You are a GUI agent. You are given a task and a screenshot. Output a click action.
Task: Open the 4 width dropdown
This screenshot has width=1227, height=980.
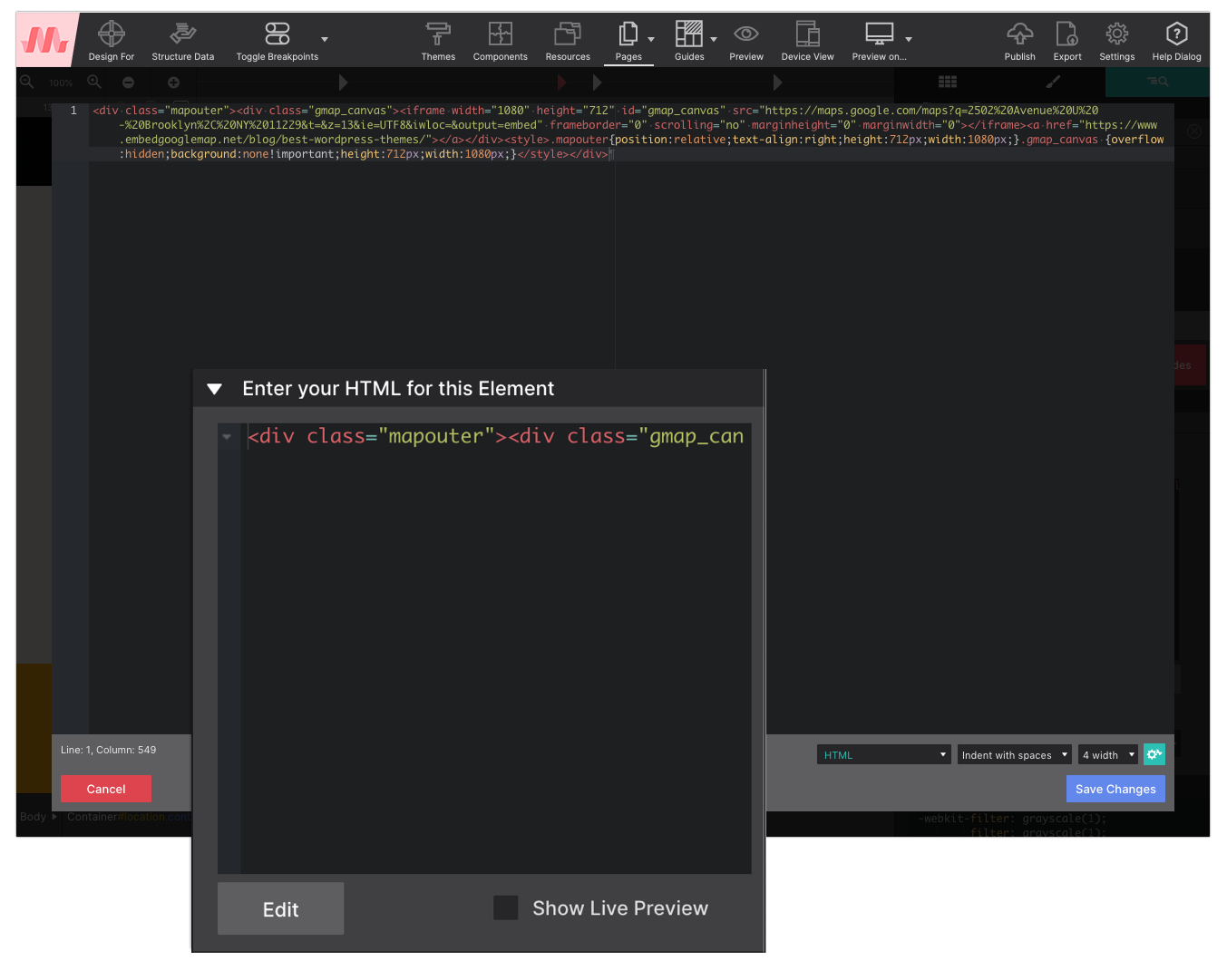[1108, 754]
